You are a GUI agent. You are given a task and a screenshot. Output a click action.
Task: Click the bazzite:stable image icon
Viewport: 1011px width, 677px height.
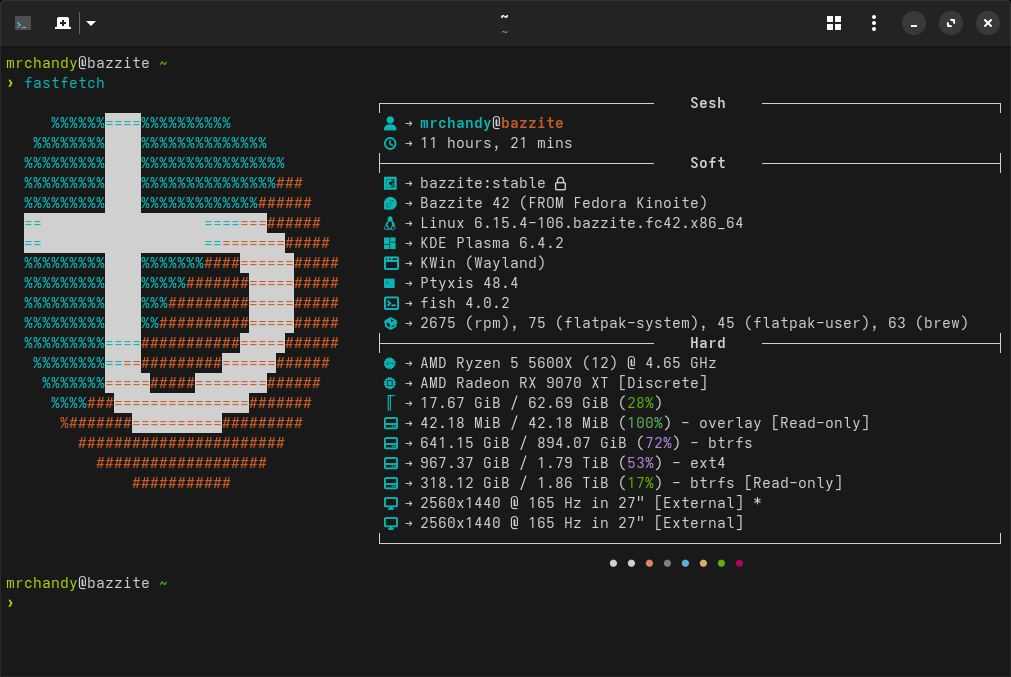pyautogui.click(x=390, y=183)
